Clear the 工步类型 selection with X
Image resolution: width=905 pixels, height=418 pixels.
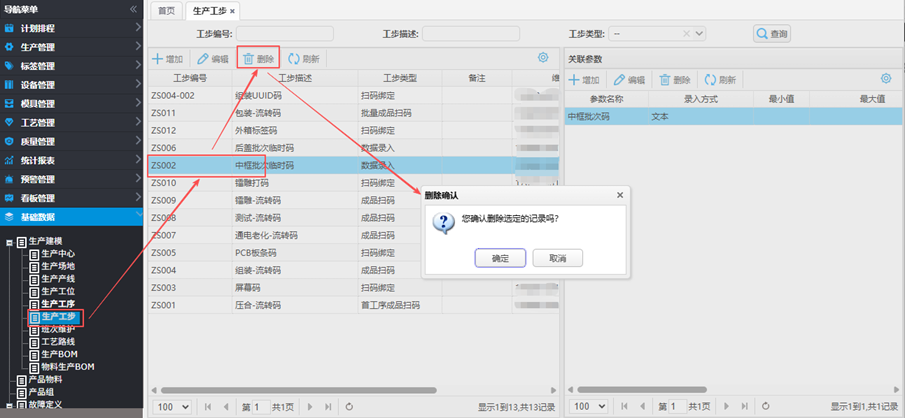click(686, 33)
